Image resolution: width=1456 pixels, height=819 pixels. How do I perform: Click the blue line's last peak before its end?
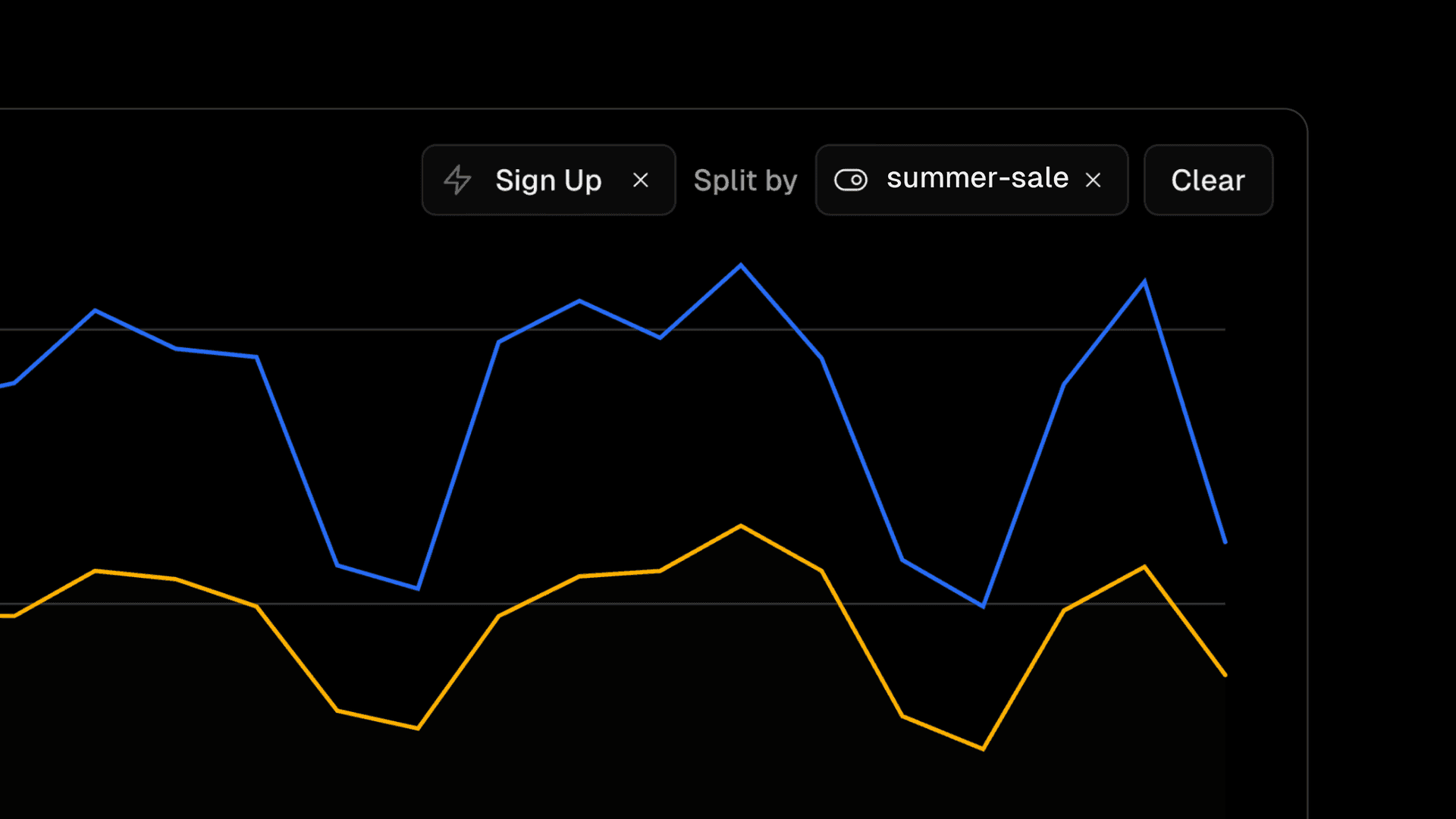coord(1144,282)
